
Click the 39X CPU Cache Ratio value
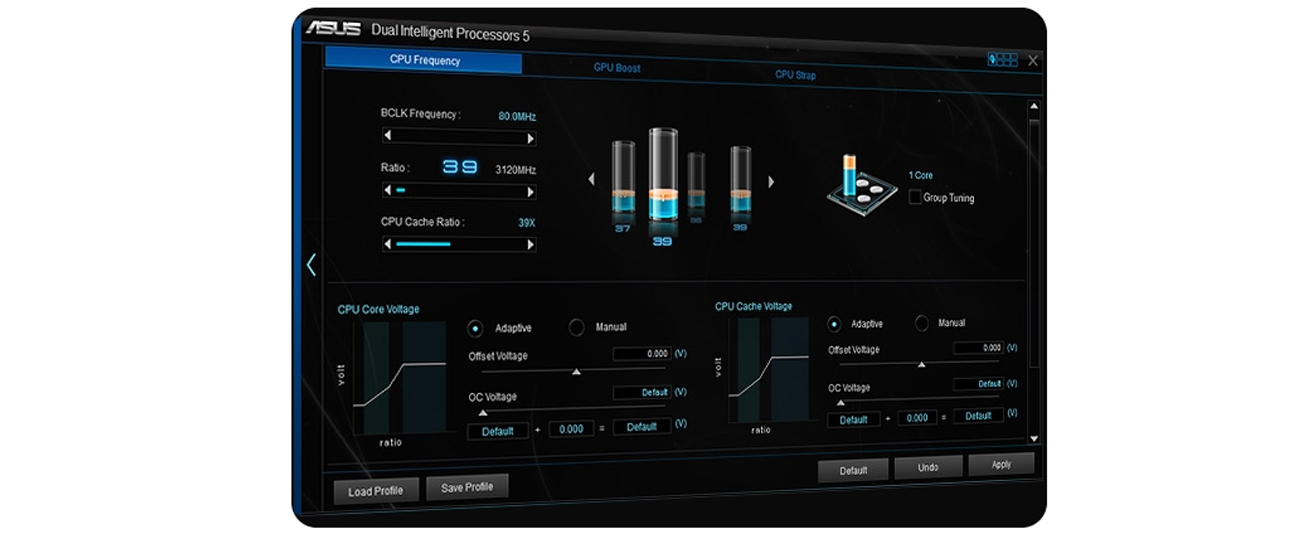pos(527,223)
